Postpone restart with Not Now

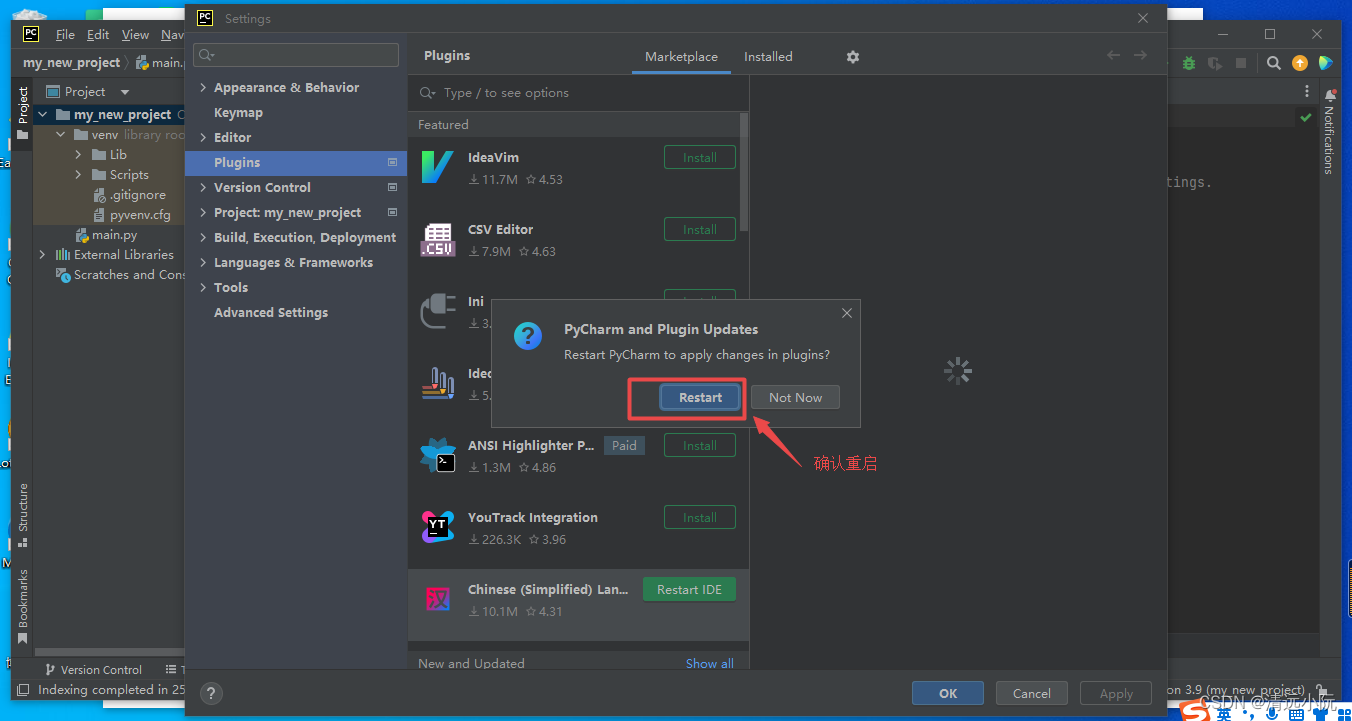795,398
